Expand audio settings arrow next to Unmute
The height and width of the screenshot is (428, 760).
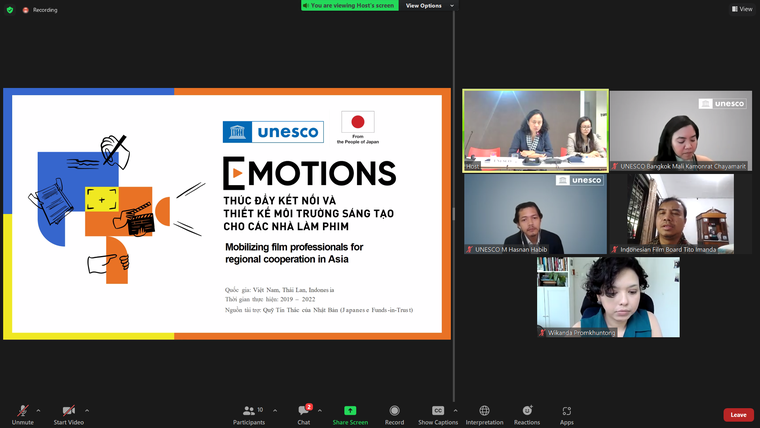click(x=39, y=410)
